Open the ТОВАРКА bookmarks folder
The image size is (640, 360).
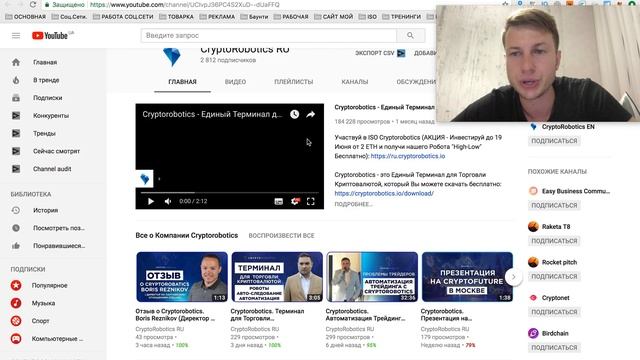point(176,17)
